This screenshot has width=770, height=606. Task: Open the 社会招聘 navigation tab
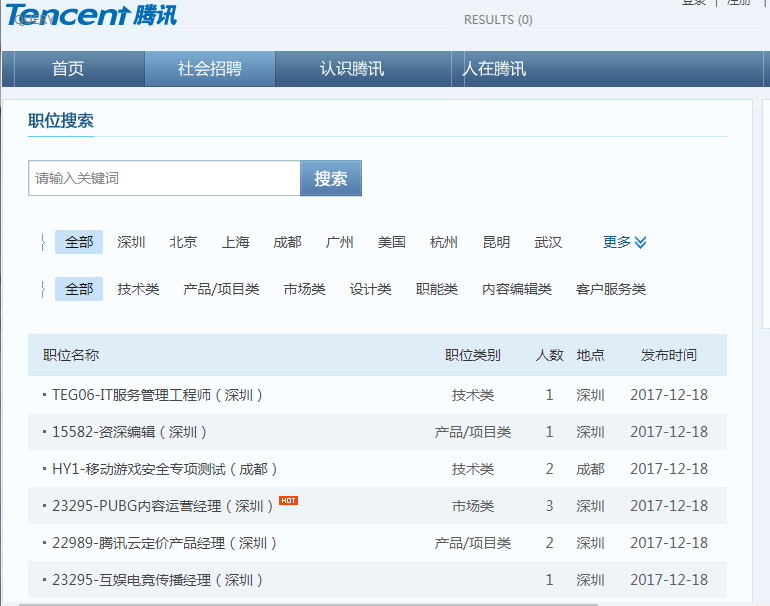click(210, 68)
